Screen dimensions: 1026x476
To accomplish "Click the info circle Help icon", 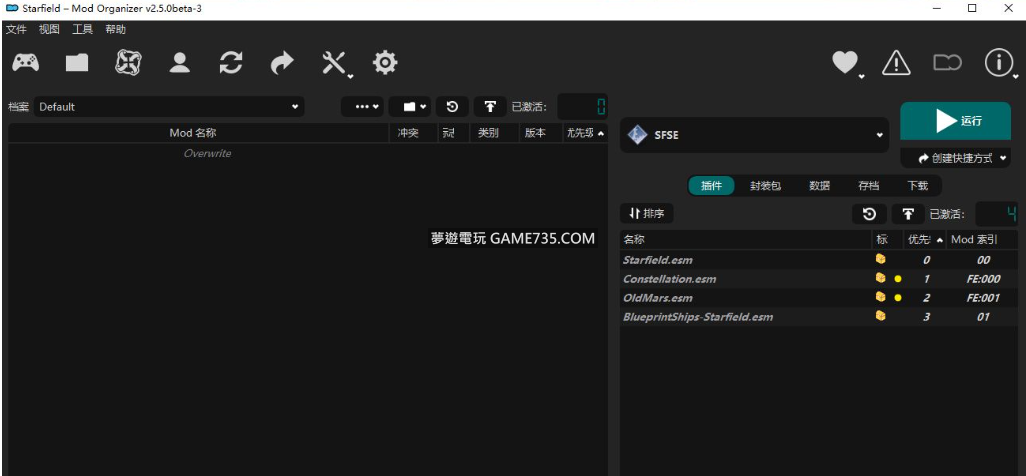I will point(998,63).
